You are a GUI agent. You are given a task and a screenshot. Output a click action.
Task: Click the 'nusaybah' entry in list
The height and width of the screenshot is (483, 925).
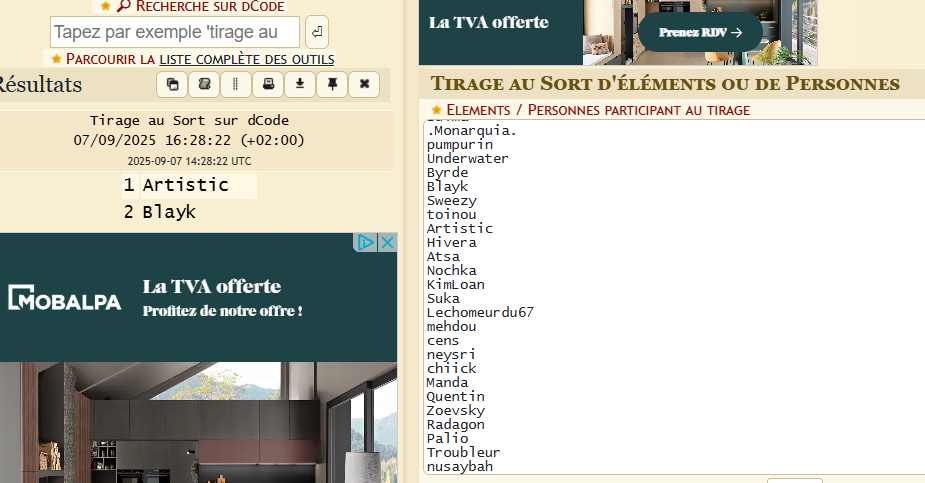click(460, 467)
